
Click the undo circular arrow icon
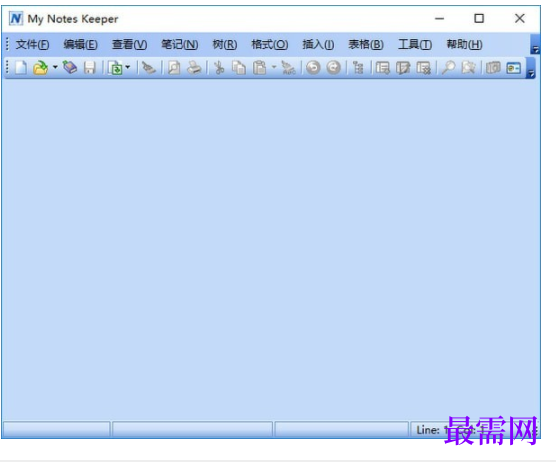(x=313, y=67)
